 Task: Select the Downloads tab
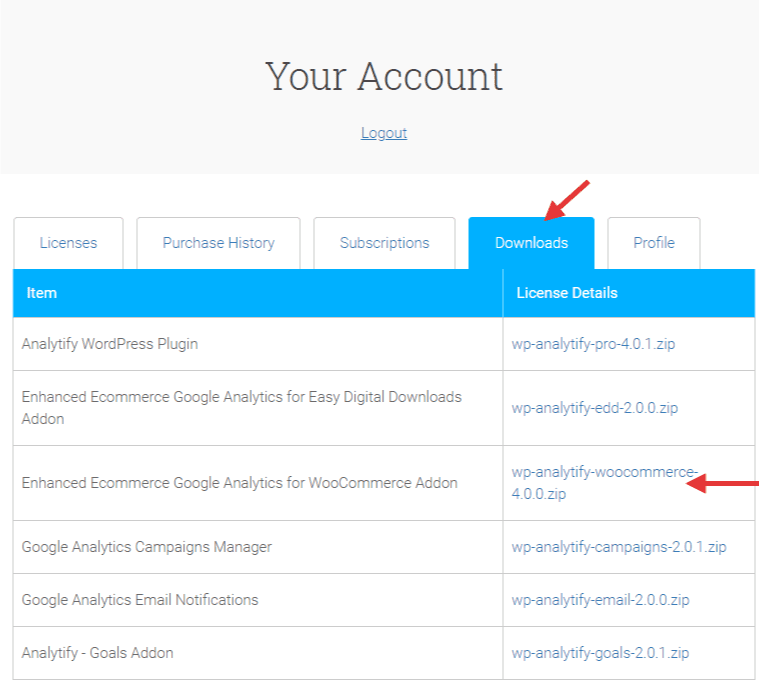point(531,243)
